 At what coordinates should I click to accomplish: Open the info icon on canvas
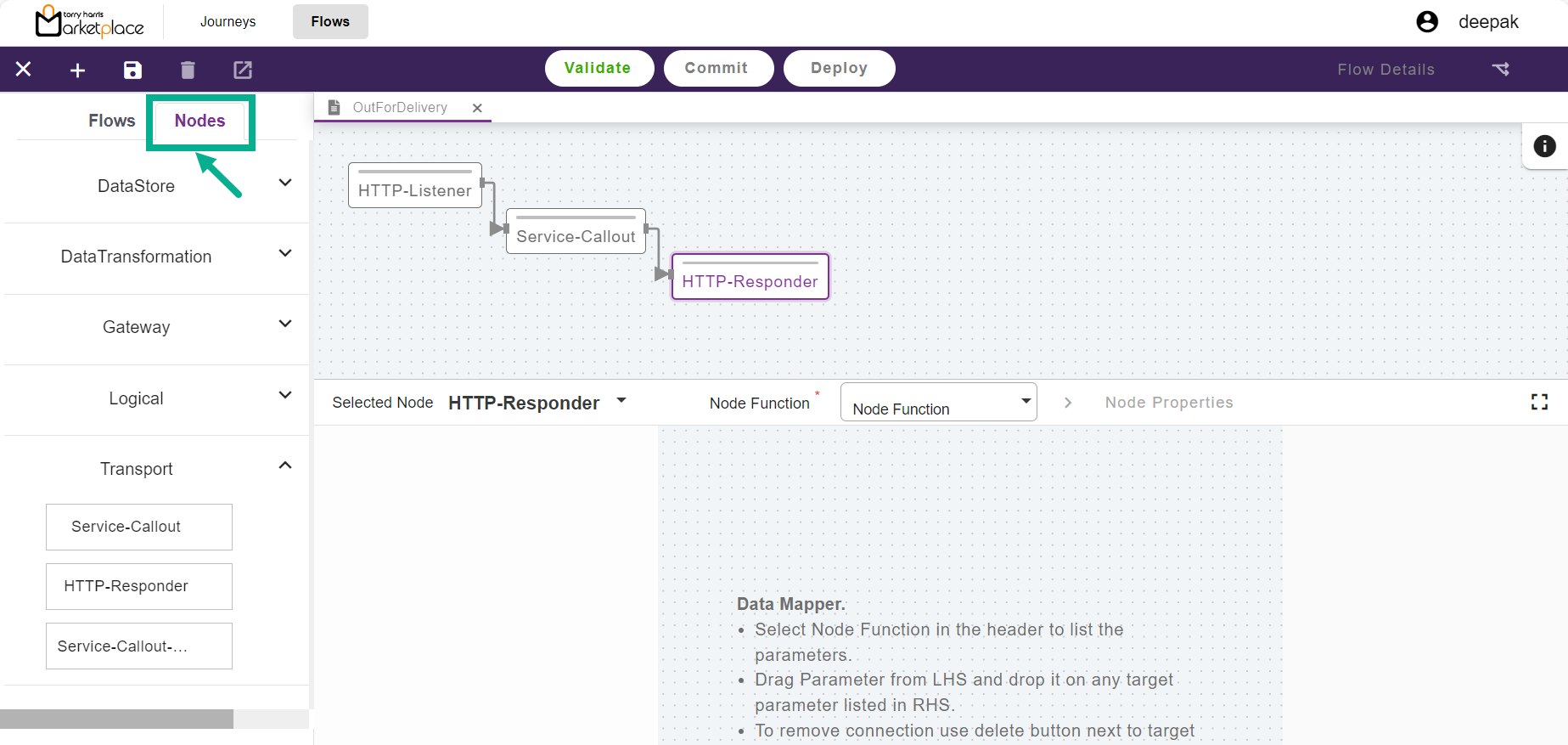pos(1544,146)
